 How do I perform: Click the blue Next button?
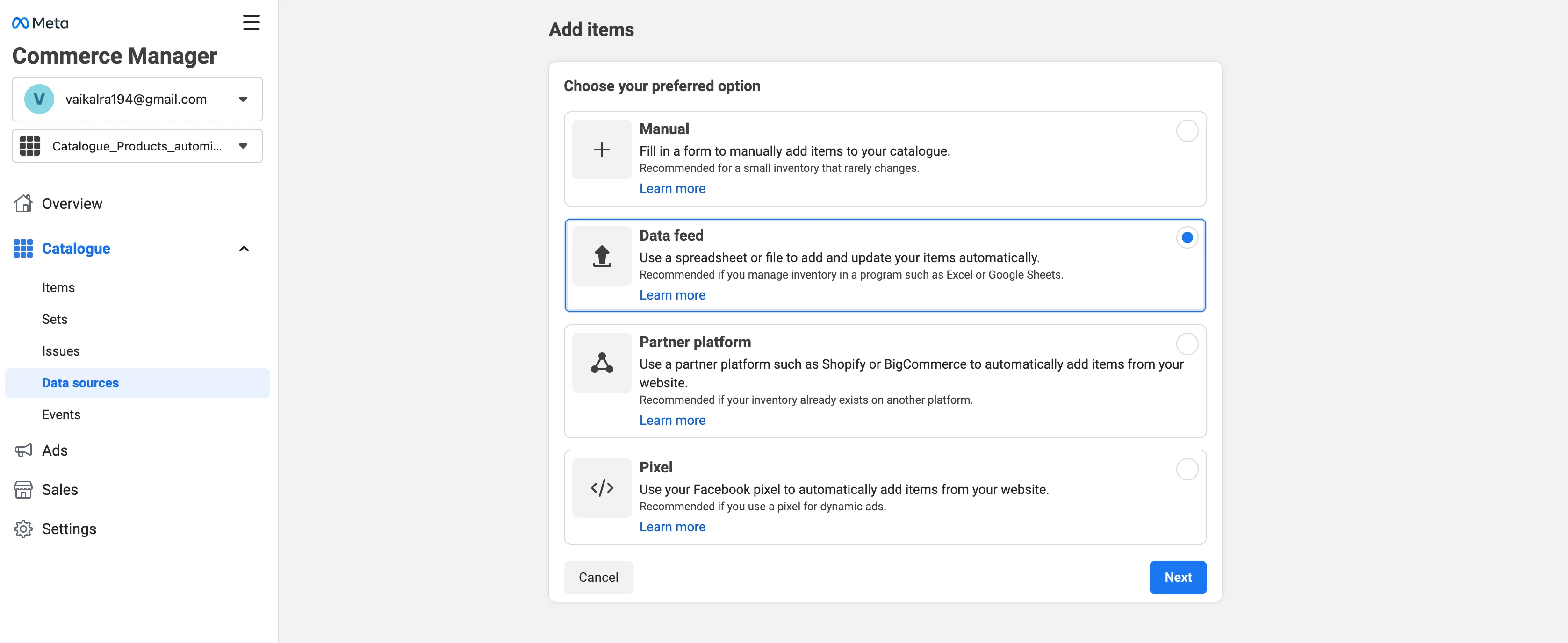pyautogui.click(x=1178, y=577)
